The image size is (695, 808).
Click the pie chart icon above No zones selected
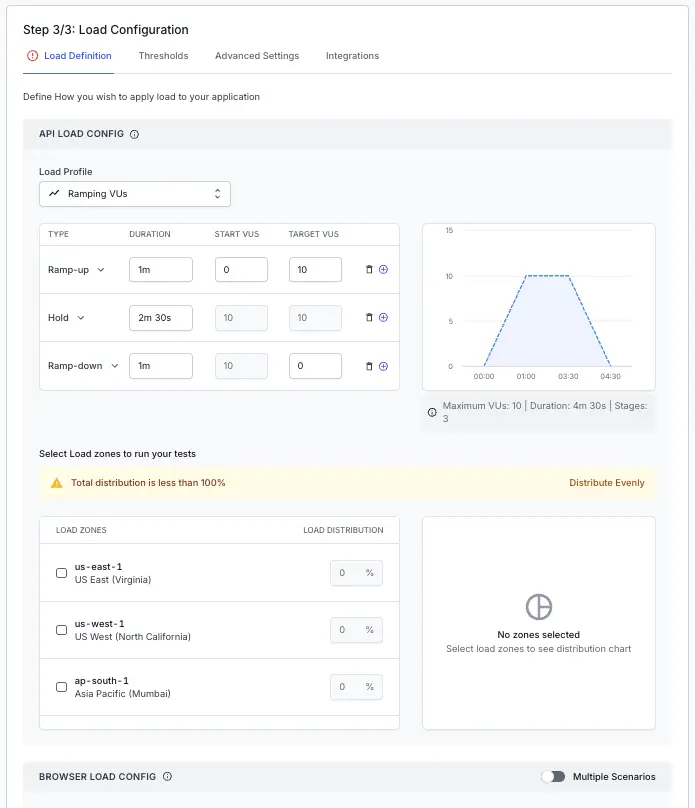(x=539, y=607)
